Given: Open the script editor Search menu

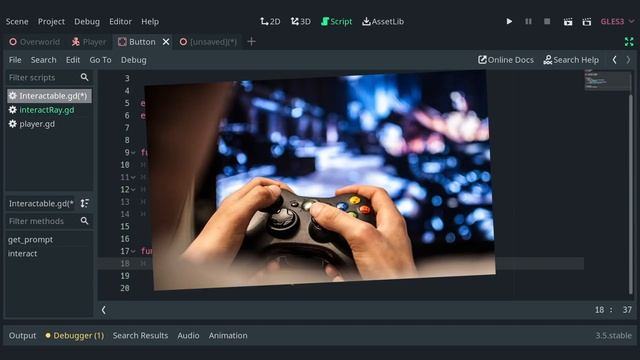Looking at the screenshot, I should (x=43, y=60).
